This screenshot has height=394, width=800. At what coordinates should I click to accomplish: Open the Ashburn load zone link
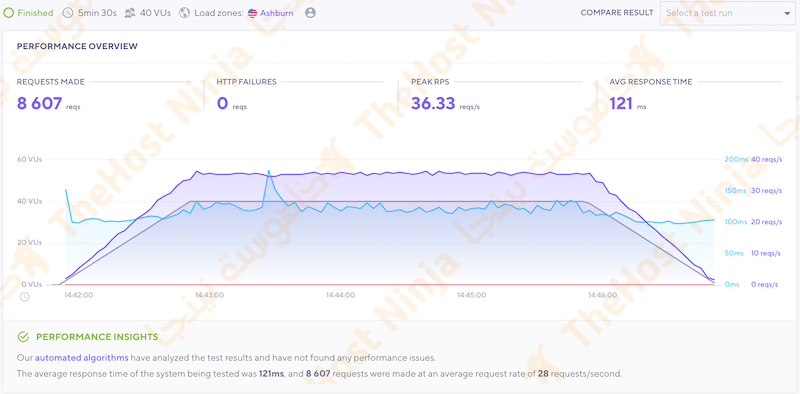click(277, 13)
